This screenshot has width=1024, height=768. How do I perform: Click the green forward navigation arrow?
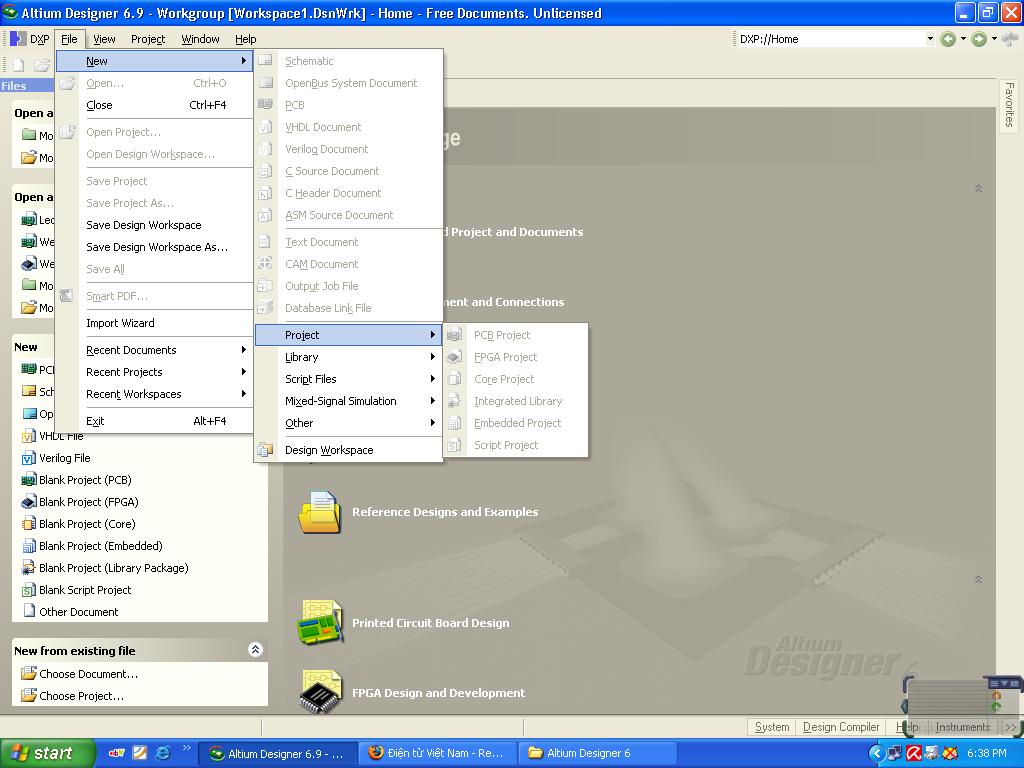pyautogui.click(x=978, y=39)
